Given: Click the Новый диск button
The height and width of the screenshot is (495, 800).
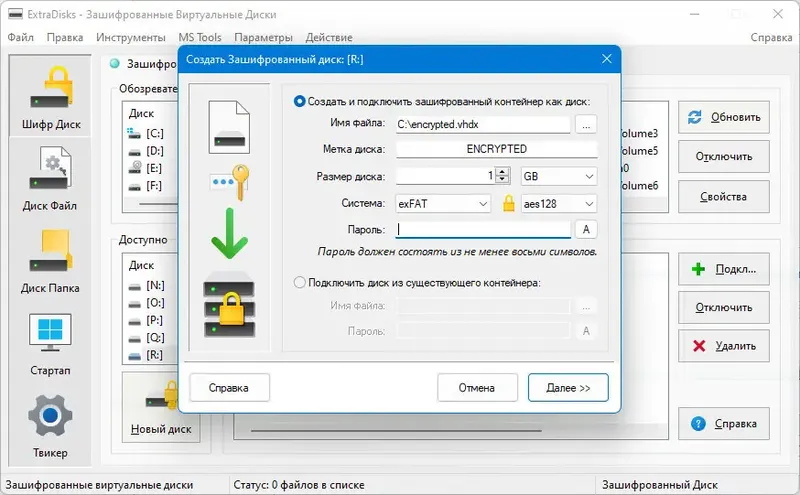Looking at the screenshot, I should 161,406.
